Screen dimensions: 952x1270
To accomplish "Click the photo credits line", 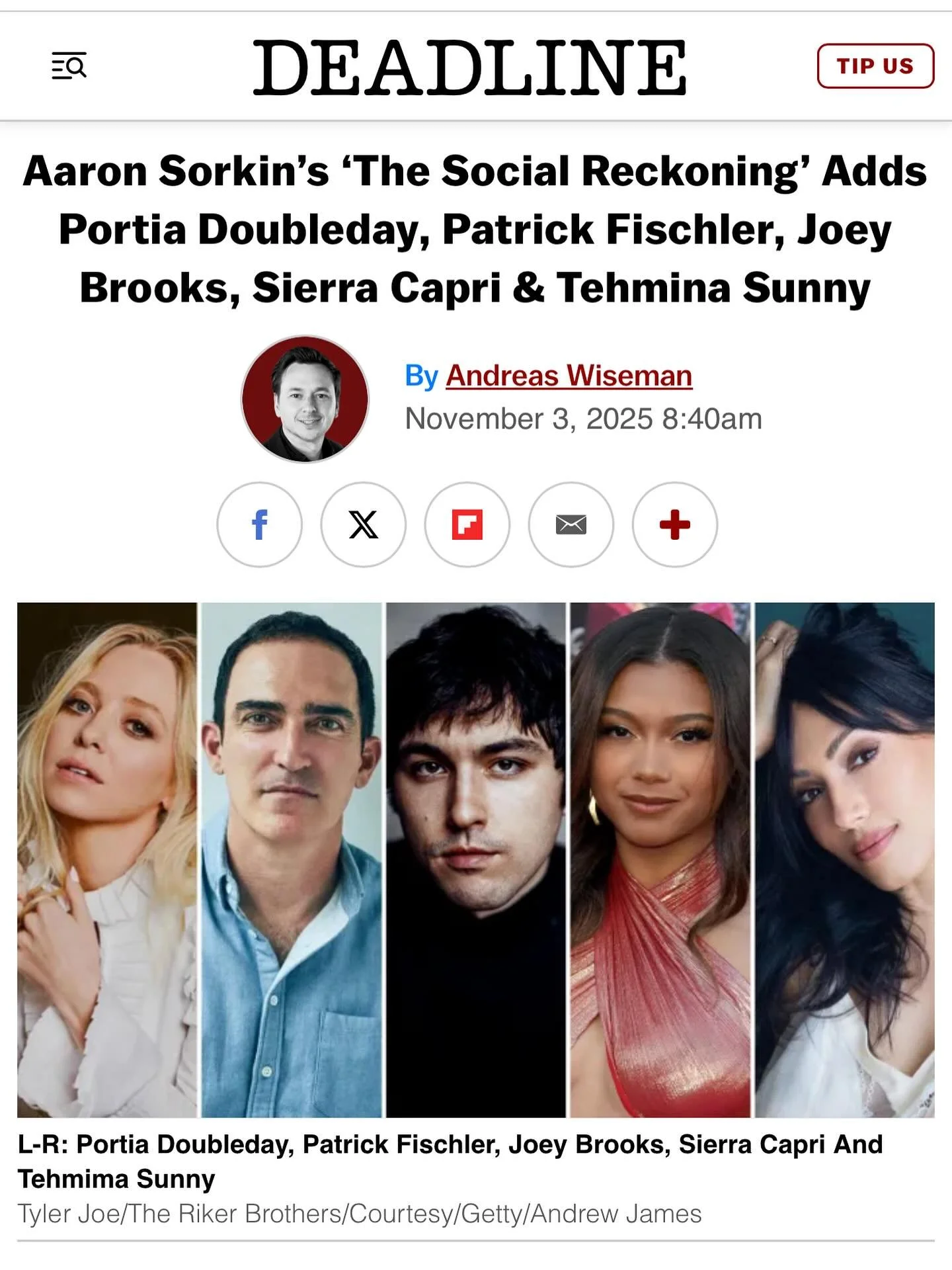I will pyautogui.click(x=360, y=1214).
